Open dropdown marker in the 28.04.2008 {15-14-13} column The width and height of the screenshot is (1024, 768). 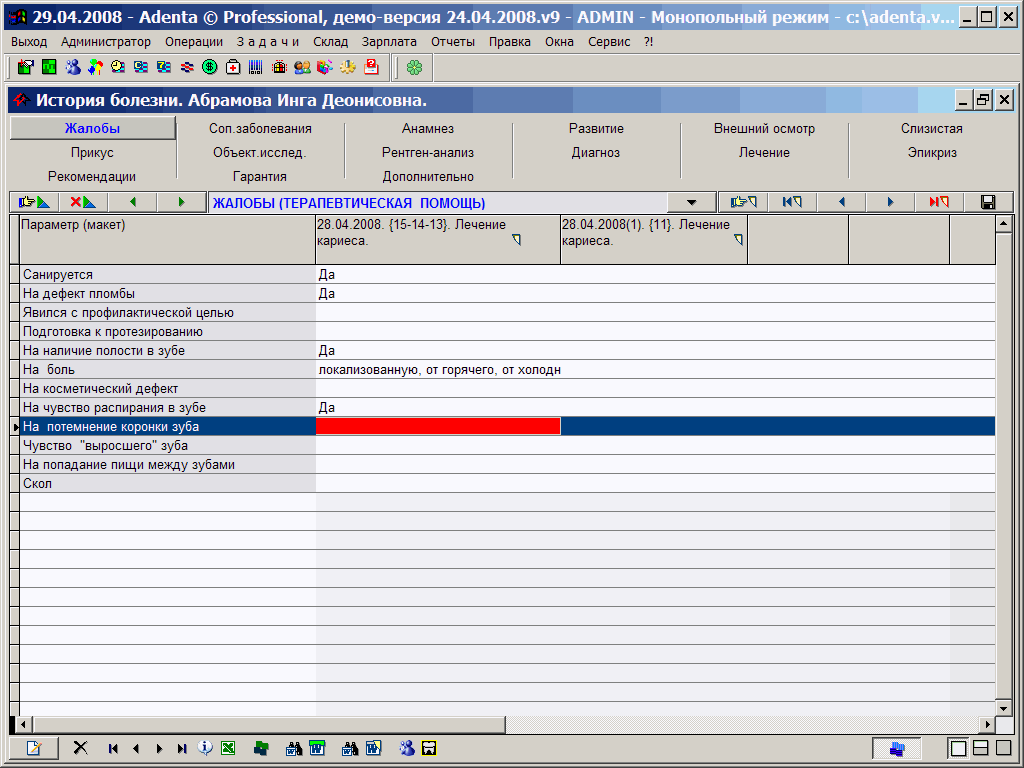click(517, 240)
